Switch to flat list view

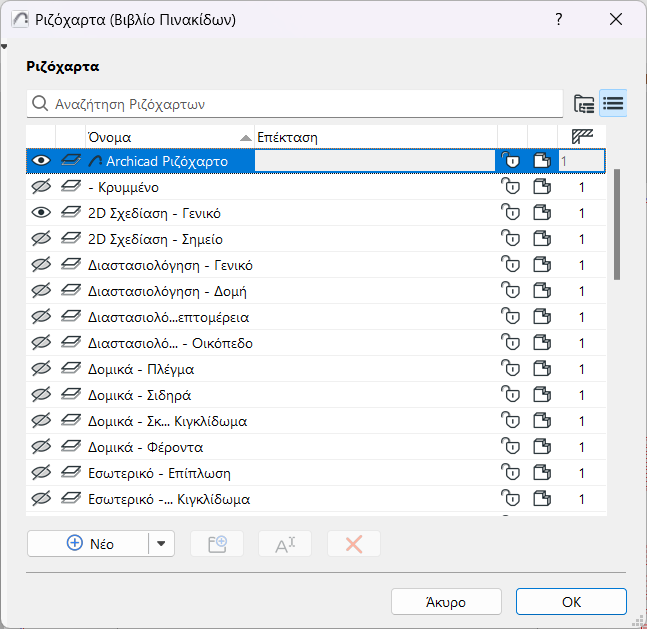(613, 103)
